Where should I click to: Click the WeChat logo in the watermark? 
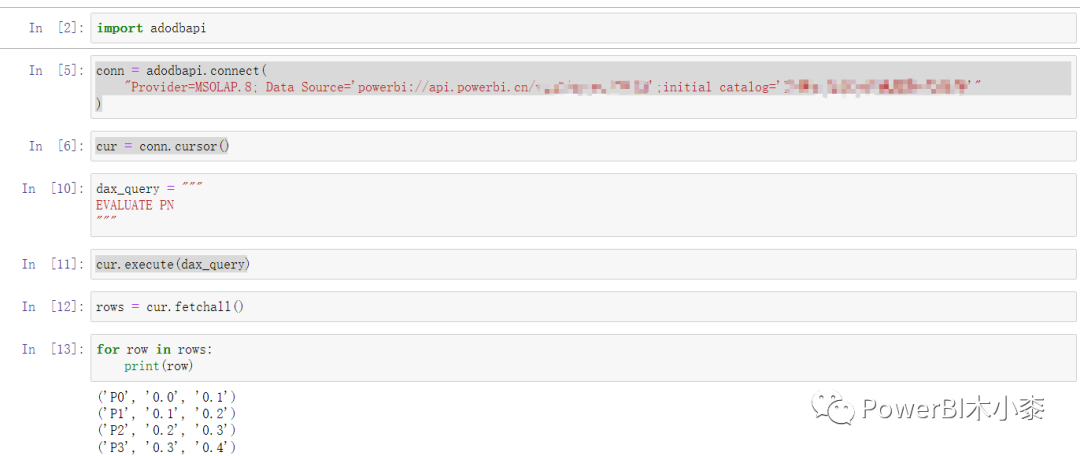click(831, 408)
